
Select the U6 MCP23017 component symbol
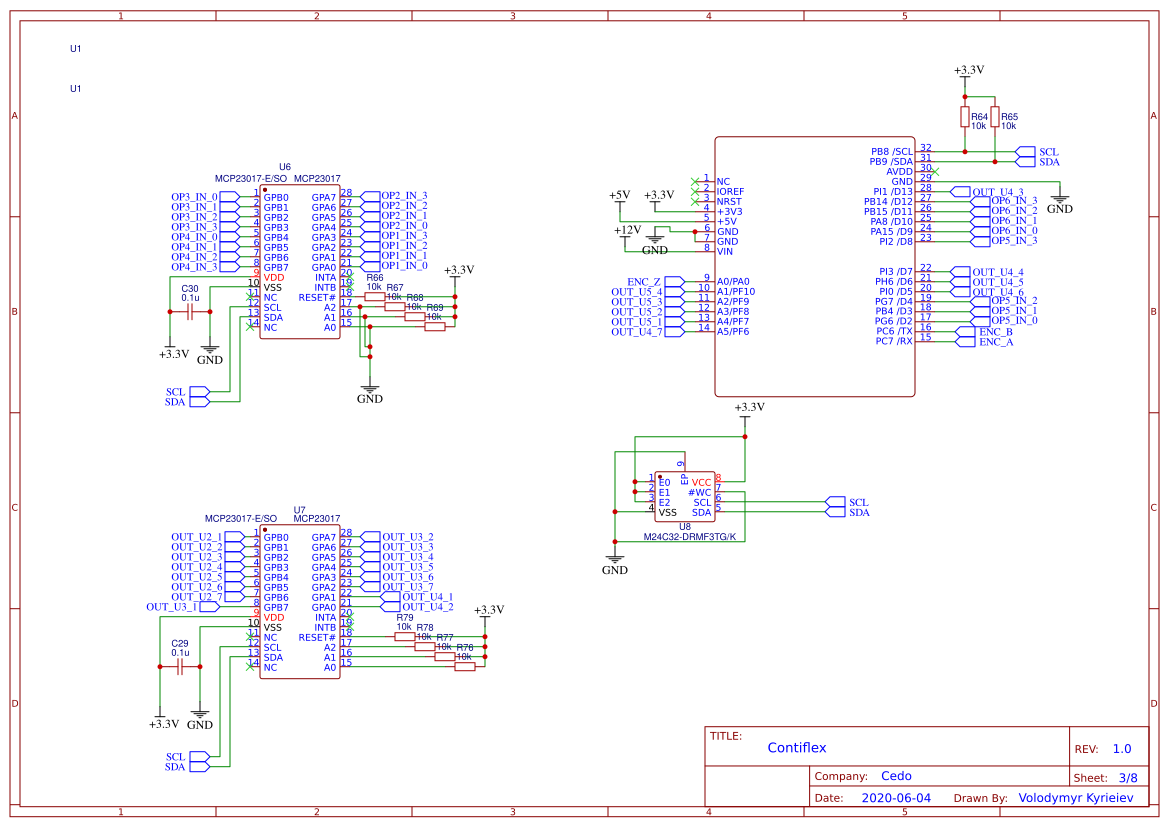click(299, 260)
